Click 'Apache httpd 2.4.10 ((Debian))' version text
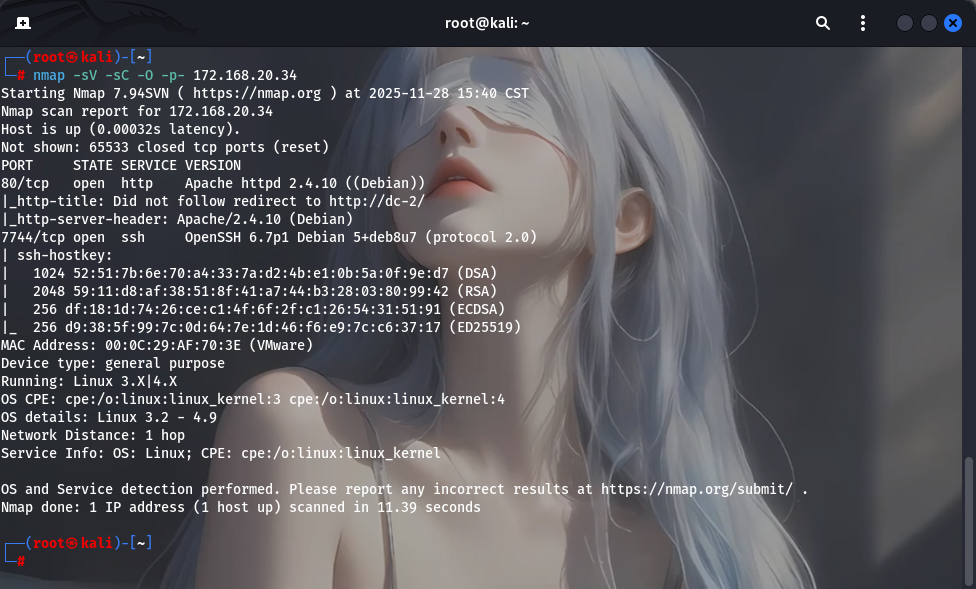 click(305, 184)
